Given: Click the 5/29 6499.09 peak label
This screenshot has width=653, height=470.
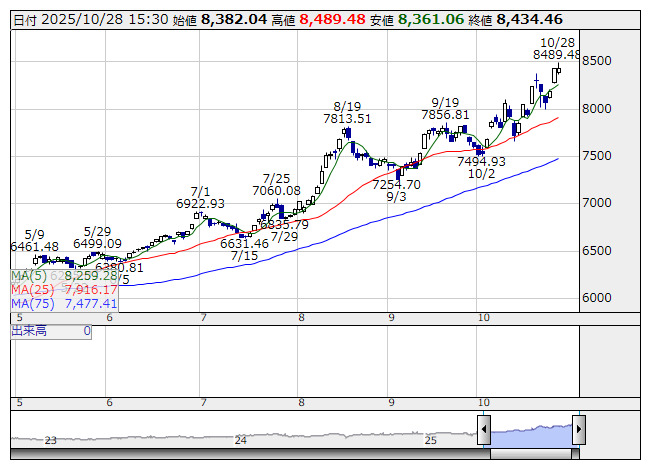Looking at the screenshot, I should click(x=97, y=237).
